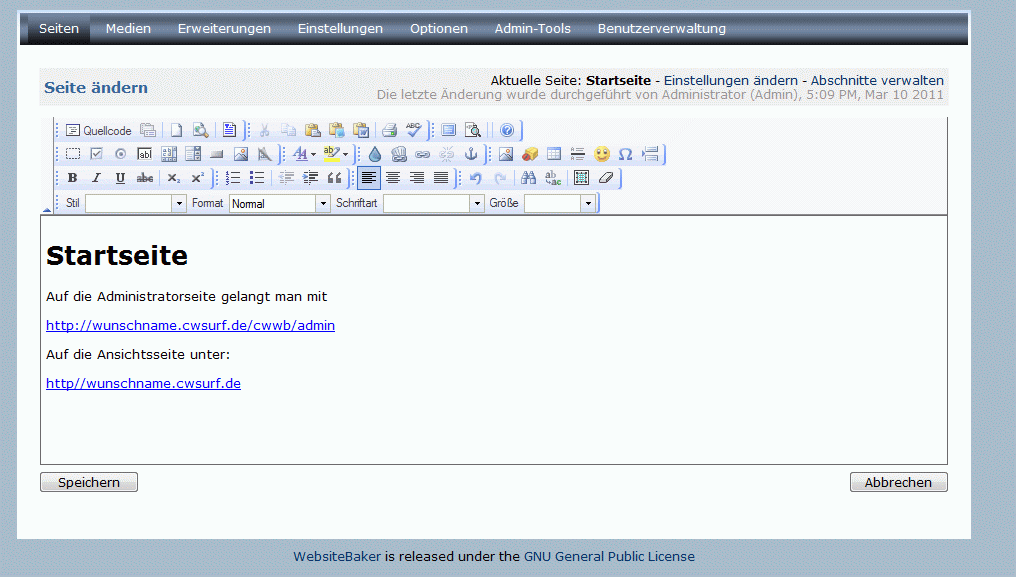Remove formatting with eraser icon

click(x=606, y=178)
